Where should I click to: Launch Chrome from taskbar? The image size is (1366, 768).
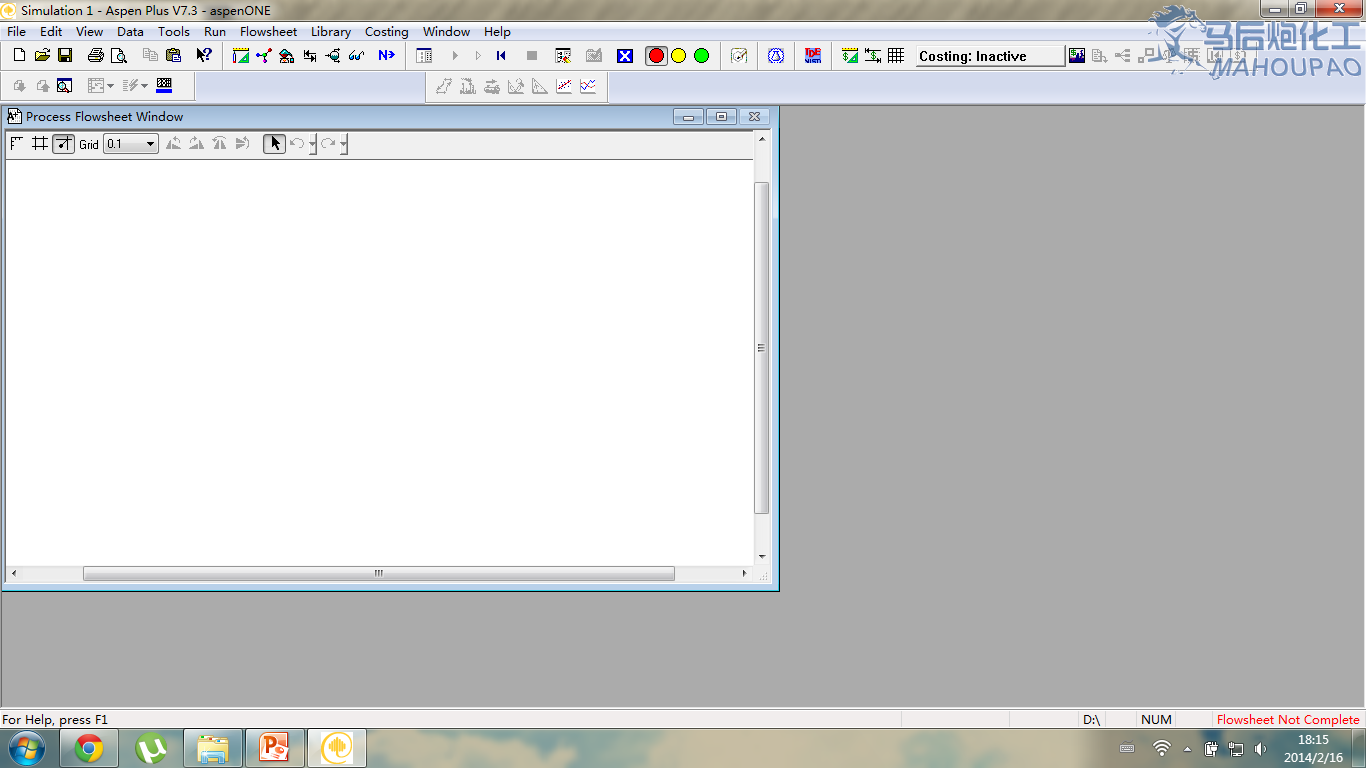click(x=89, y=748)
